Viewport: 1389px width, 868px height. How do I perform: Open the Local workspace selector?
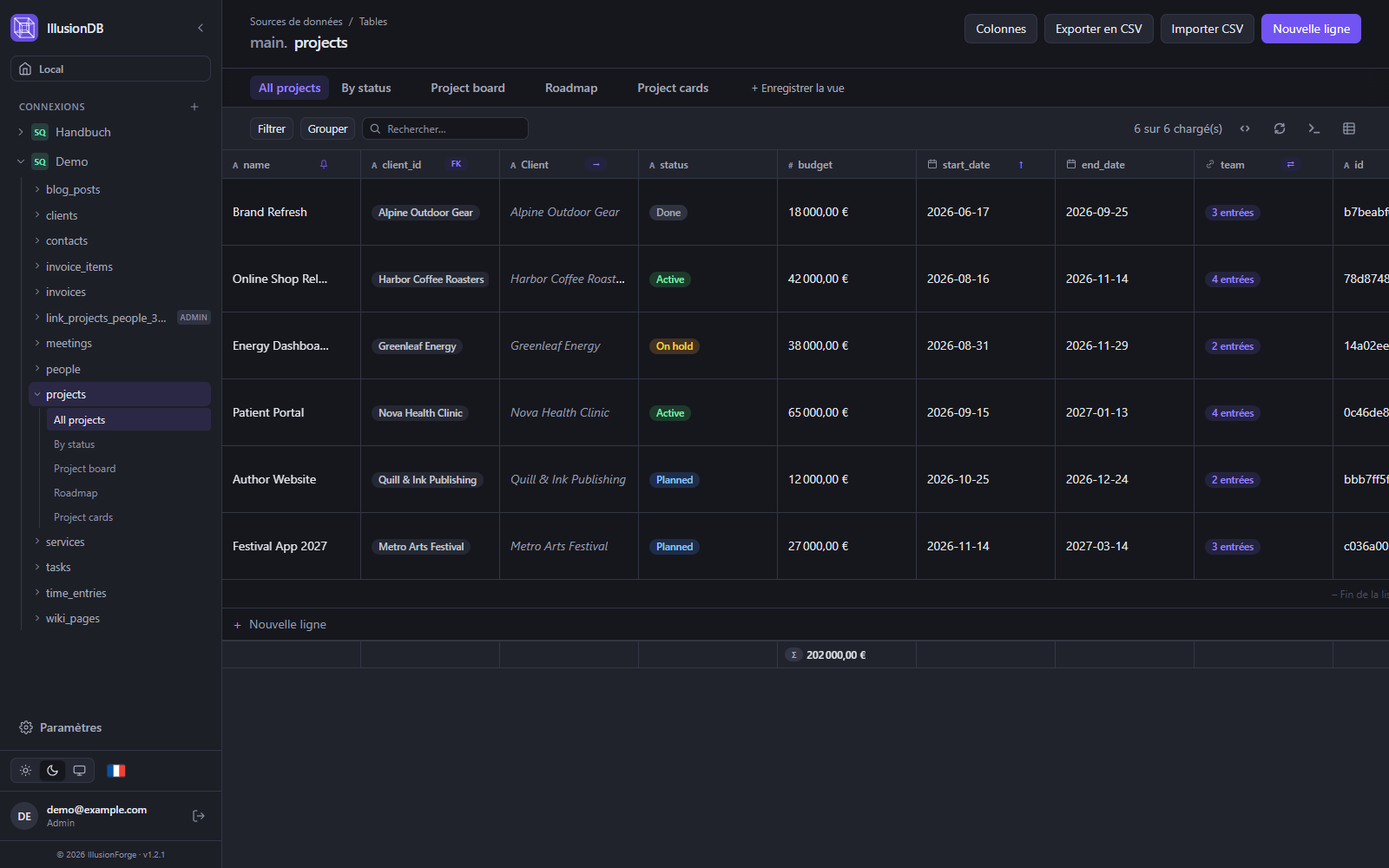[110, 69]
